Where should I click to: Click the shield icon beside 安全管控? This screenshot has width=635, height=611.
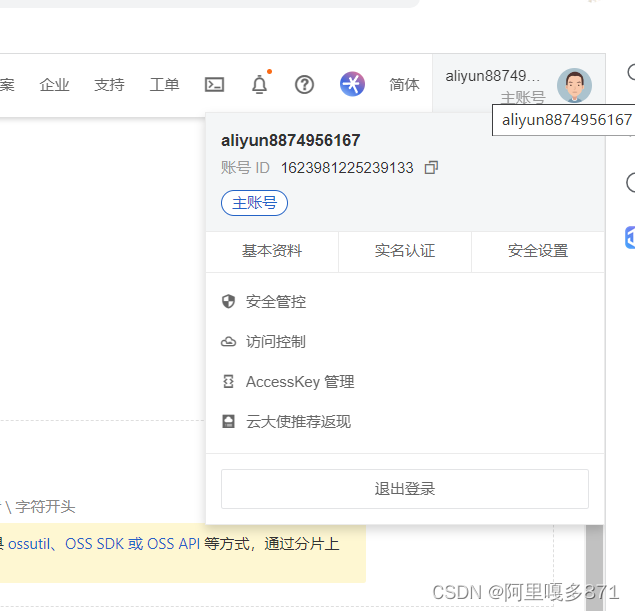point(228,301)
